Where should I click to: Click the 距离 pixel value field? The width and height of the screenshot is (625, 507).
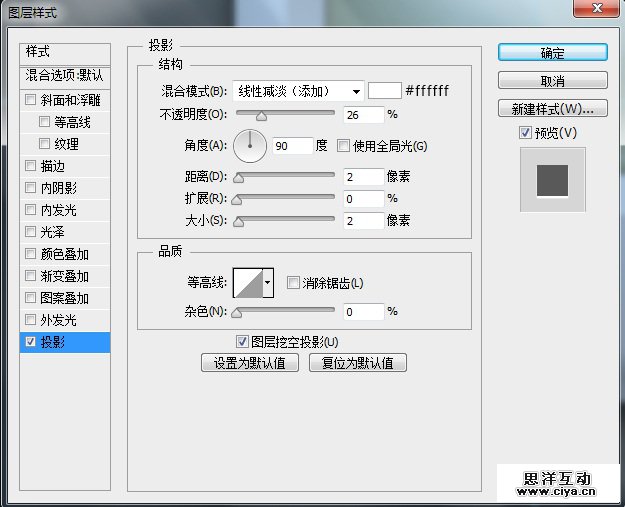point(363,177)
